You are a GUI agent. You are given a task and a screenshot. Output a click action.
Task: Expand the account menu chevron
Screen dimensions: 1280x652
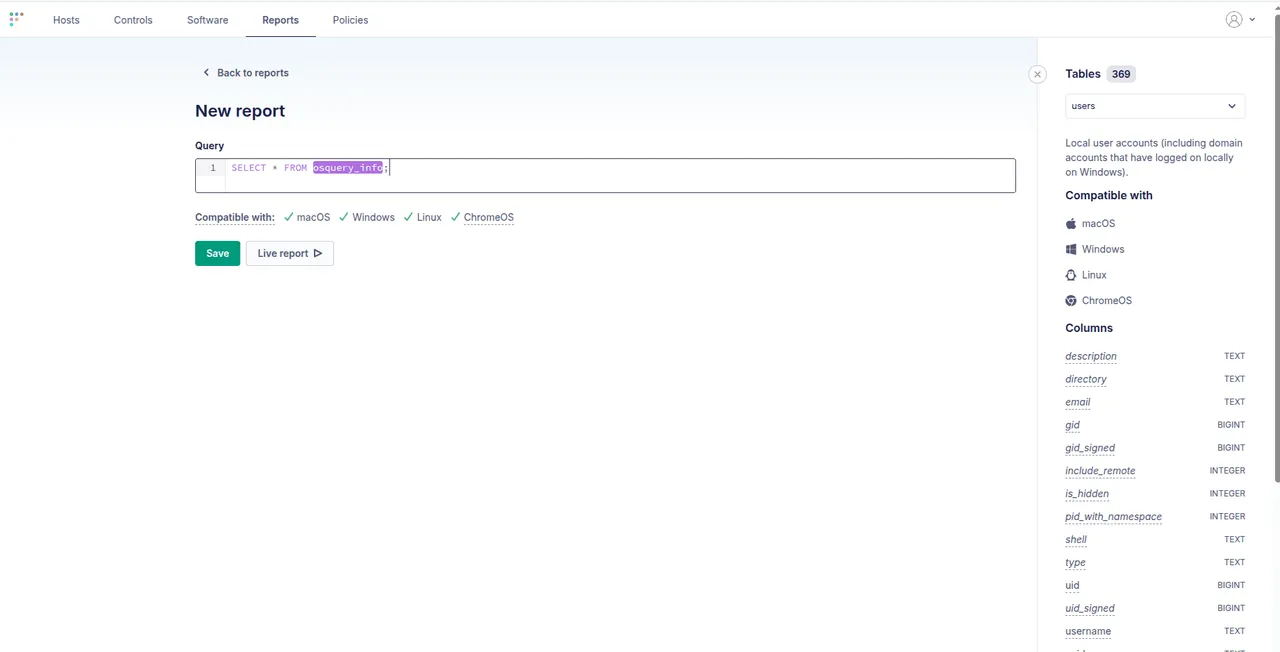[x=1252, y=19]
